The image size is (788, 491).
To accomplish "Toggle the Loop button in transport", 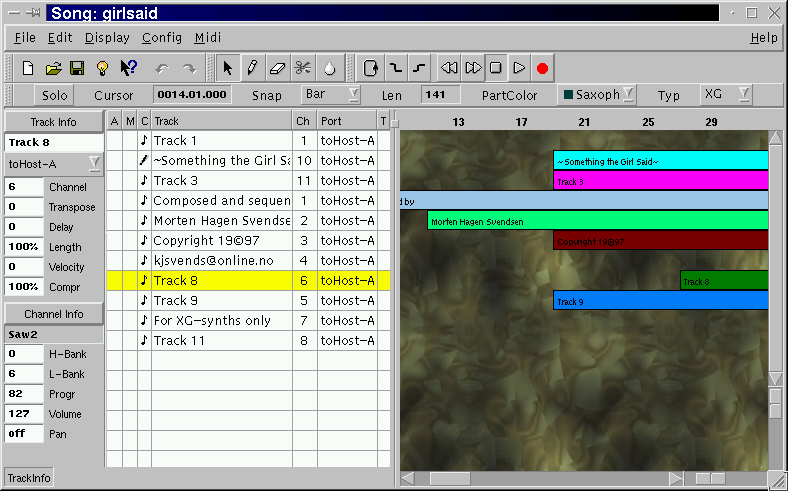I will point(371,68).
